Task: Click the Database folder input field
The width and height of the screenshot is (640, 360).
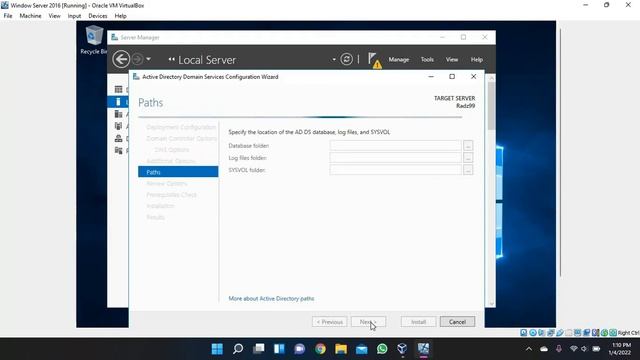Action: [395, 145]
